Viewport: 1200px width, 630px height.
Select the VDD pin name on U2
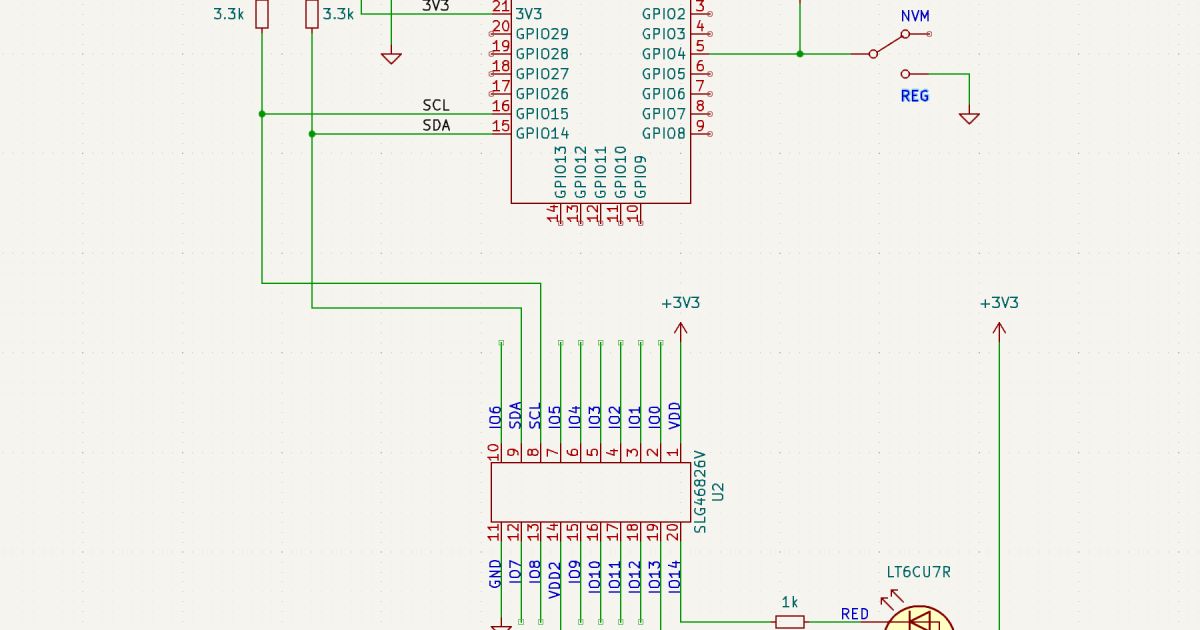click(x=675, y=416)
